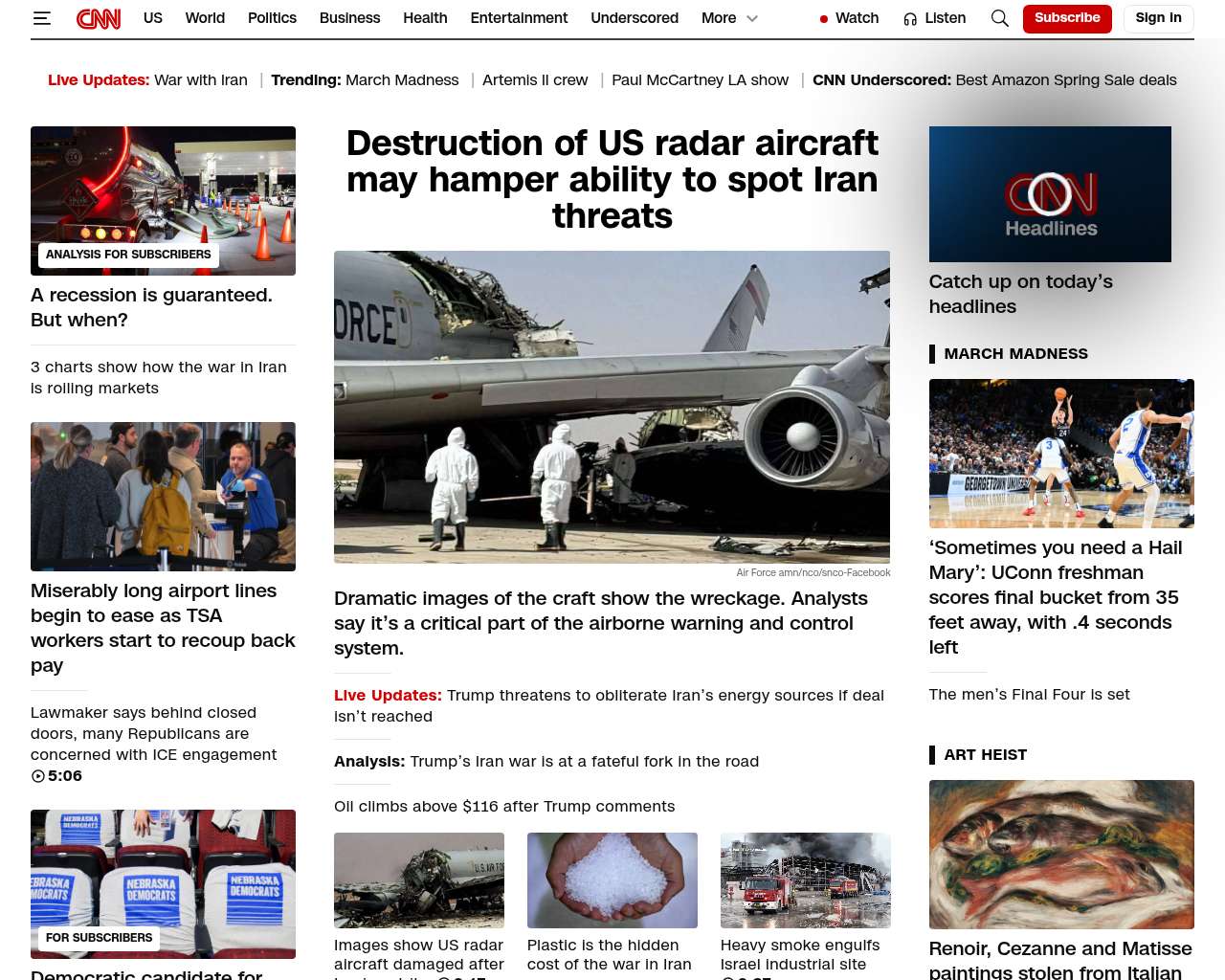Expand the More menu chevron
1225x980 pixels.
752,18
